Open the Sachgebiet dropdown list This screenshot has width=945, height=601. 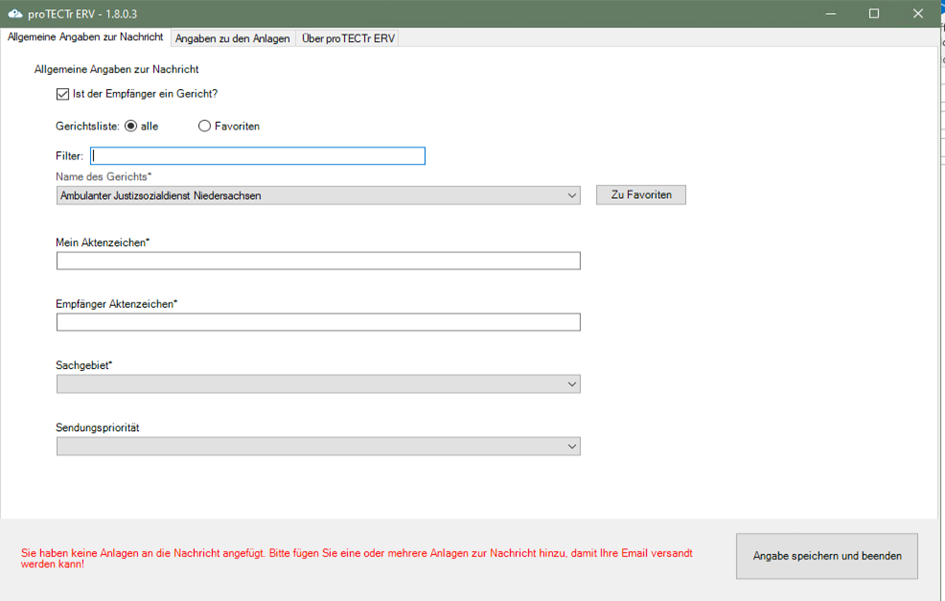[318, 384]
